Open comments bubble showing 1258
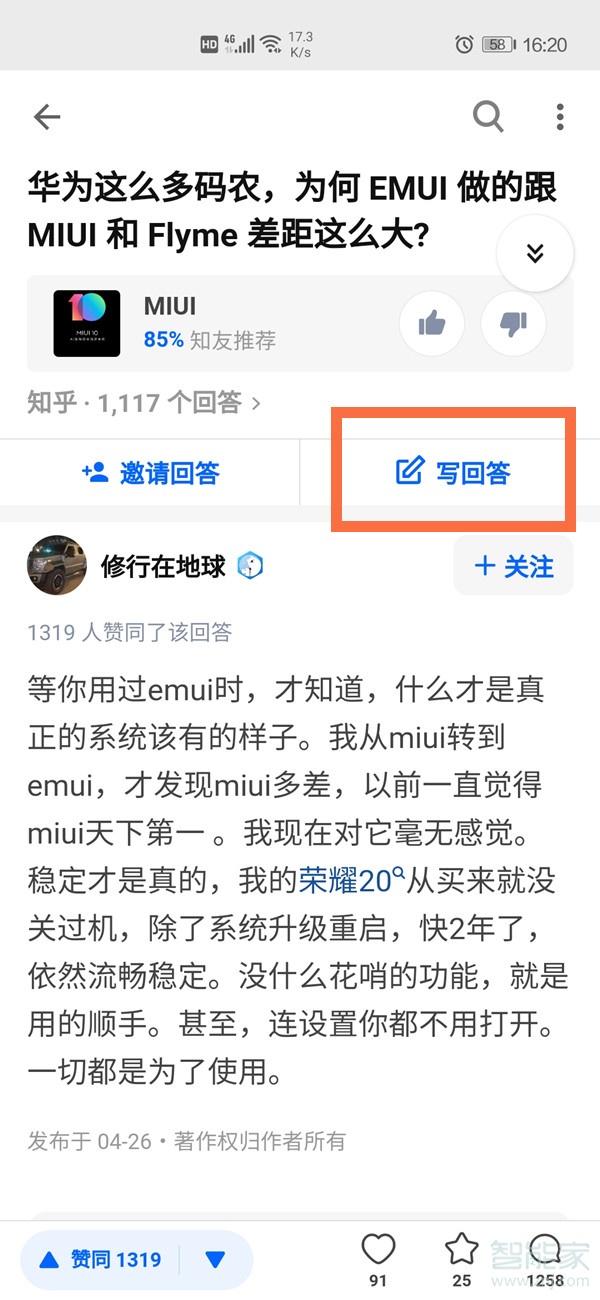The image size is (600, 1300). [545, 1258]
